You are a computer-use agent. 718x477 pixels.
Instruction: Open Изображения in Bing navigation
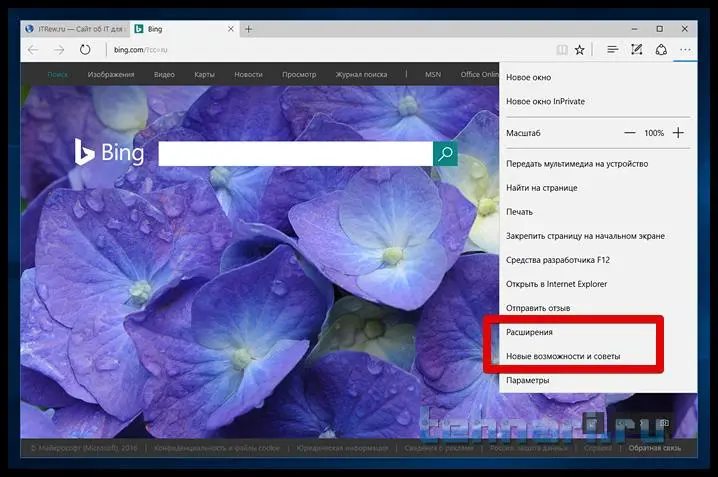click(x=111, y=74)
